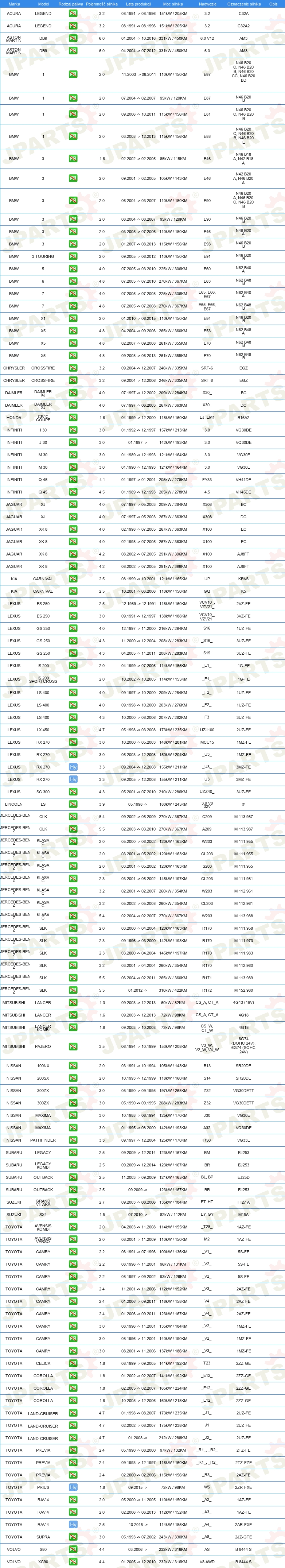Click the hybrid Hy icon in the LEXUS RX 270 row dated 09.2004
Image resolution: width=285 pixels, height=1568 pixels.
pyautogui.click(x=73, y=767)
